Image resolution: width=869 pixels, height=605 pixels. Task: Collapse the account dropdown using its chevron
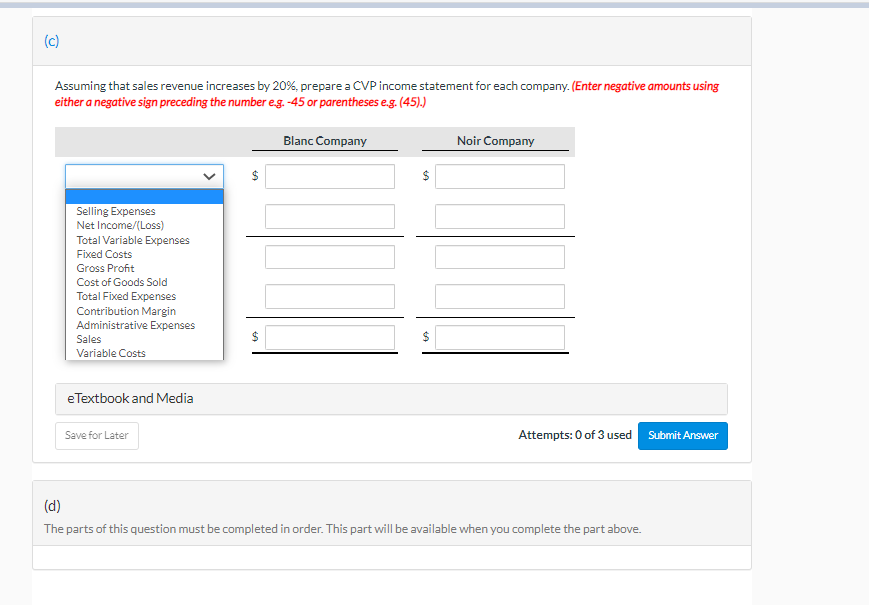pyautogui.click(x=209, y=176)
